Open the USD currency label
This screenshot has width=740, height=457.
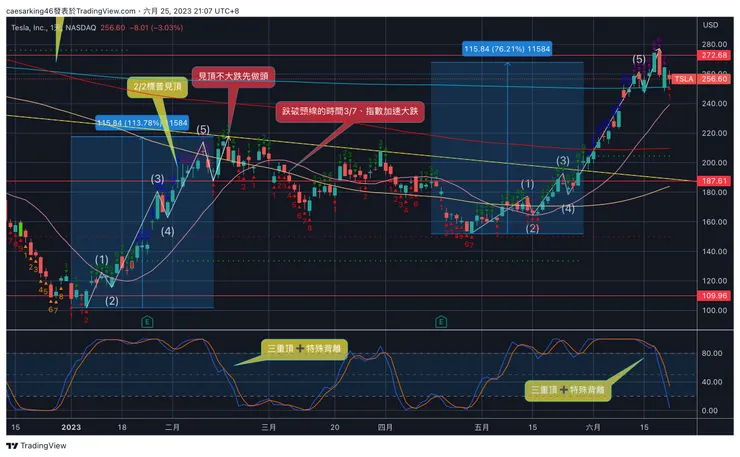click(x=710, y=25)
